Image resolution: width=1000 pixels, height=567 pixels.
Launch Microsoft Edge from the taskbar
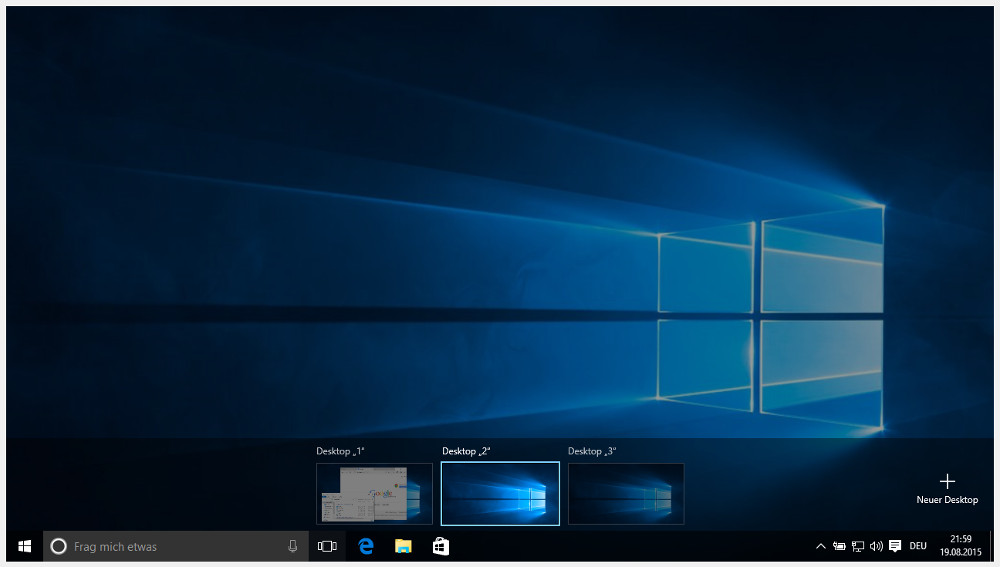click(x=365, y=547)
